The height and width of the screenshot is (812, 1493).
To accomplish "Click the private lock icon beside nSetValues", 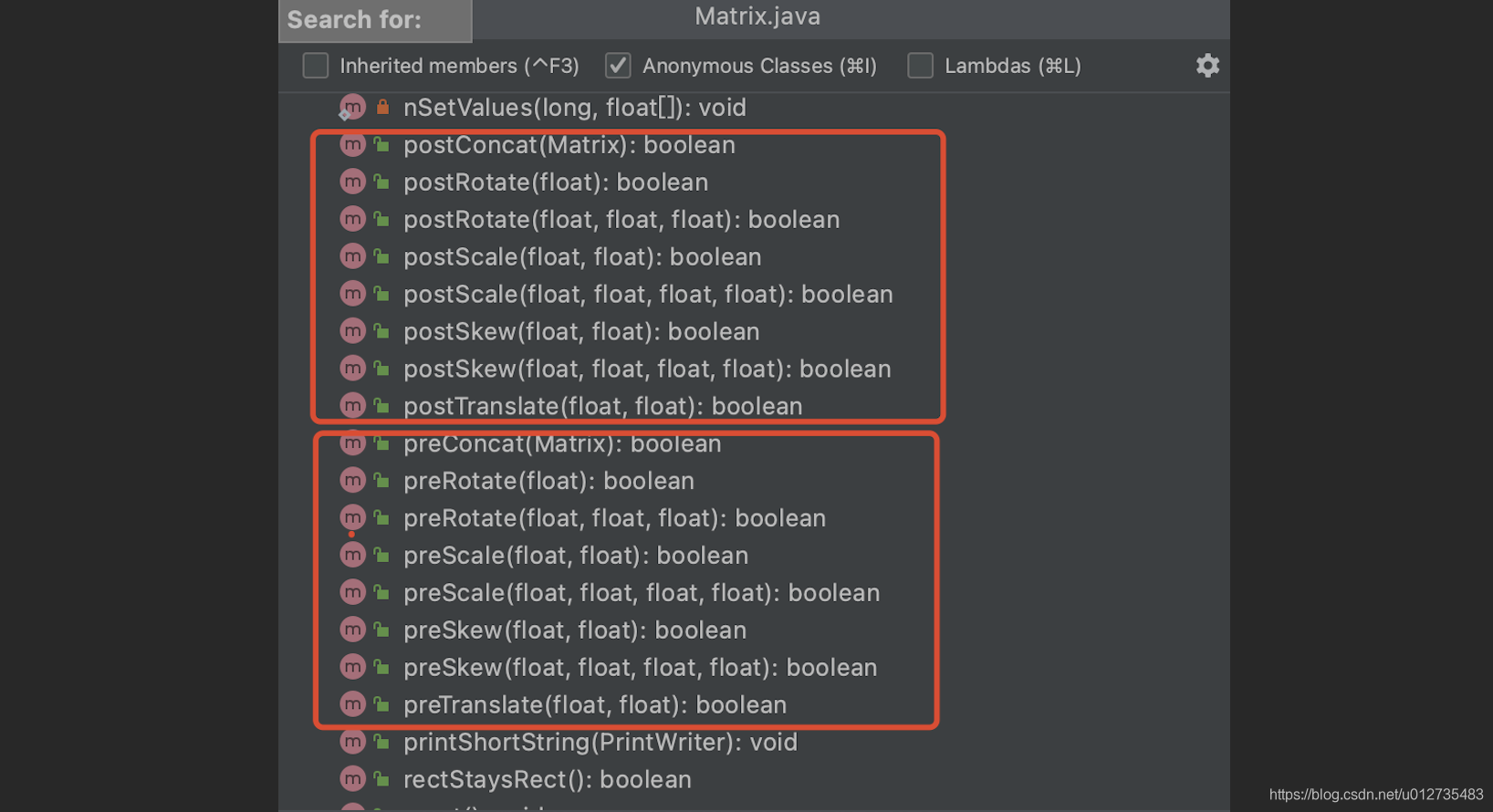I will click(381, 106).
